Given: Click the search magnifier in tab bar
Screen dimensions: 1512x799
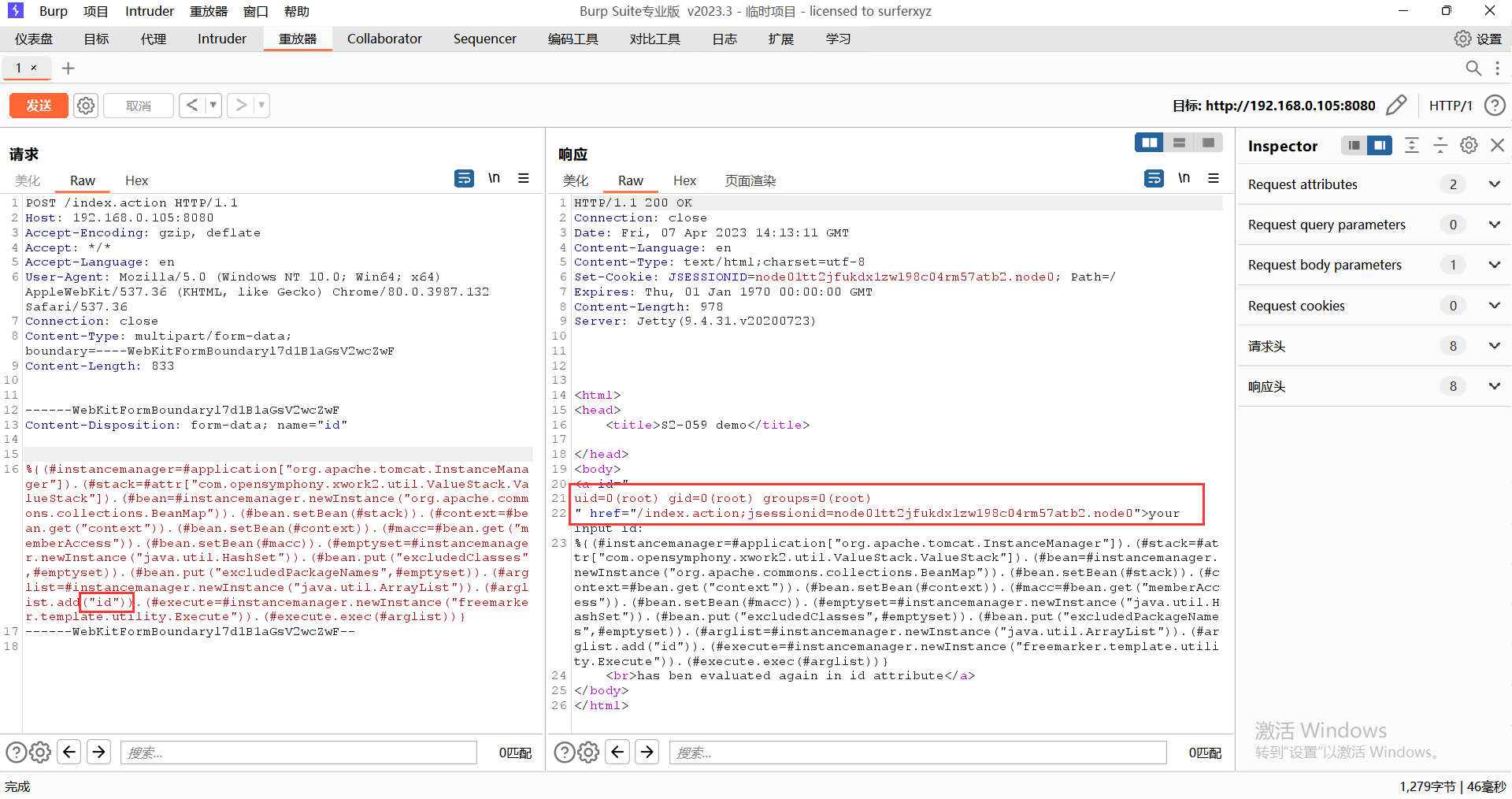Looking at the screenshot, I should pyautogui.click(x=1473, y=69).
